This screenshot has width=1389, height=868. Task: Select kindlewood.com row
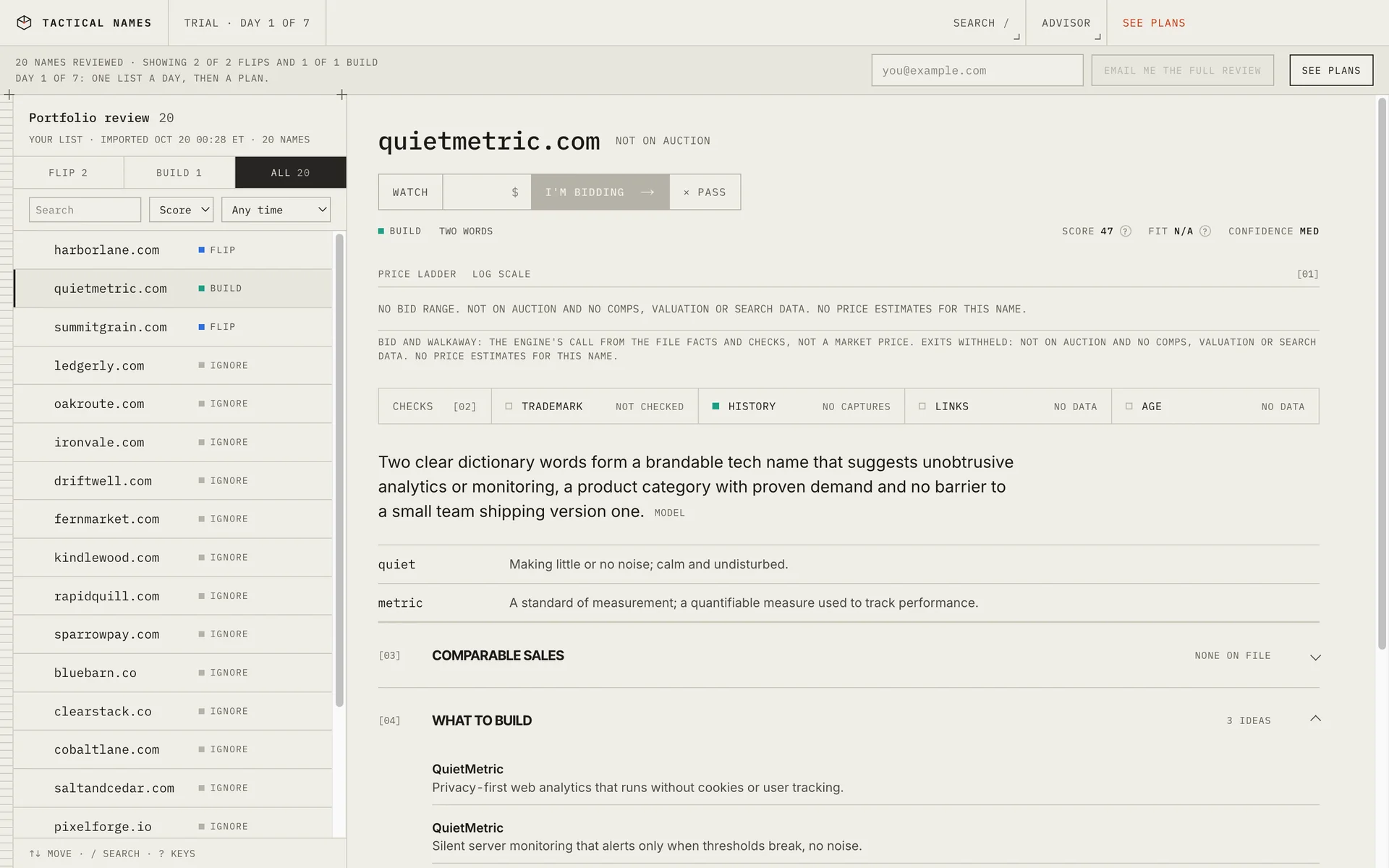[x=173, y=558]
